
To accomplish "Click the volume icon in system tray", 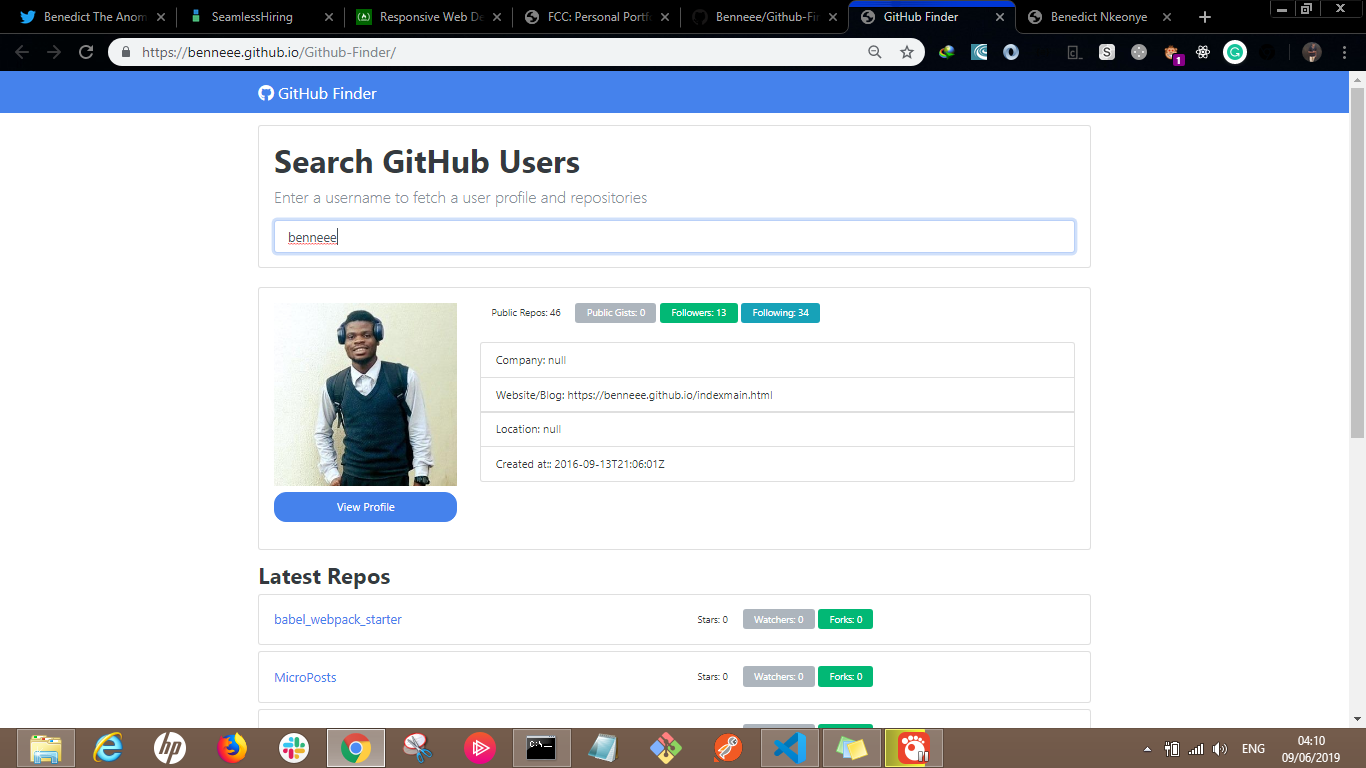I will pos(1220,748).
